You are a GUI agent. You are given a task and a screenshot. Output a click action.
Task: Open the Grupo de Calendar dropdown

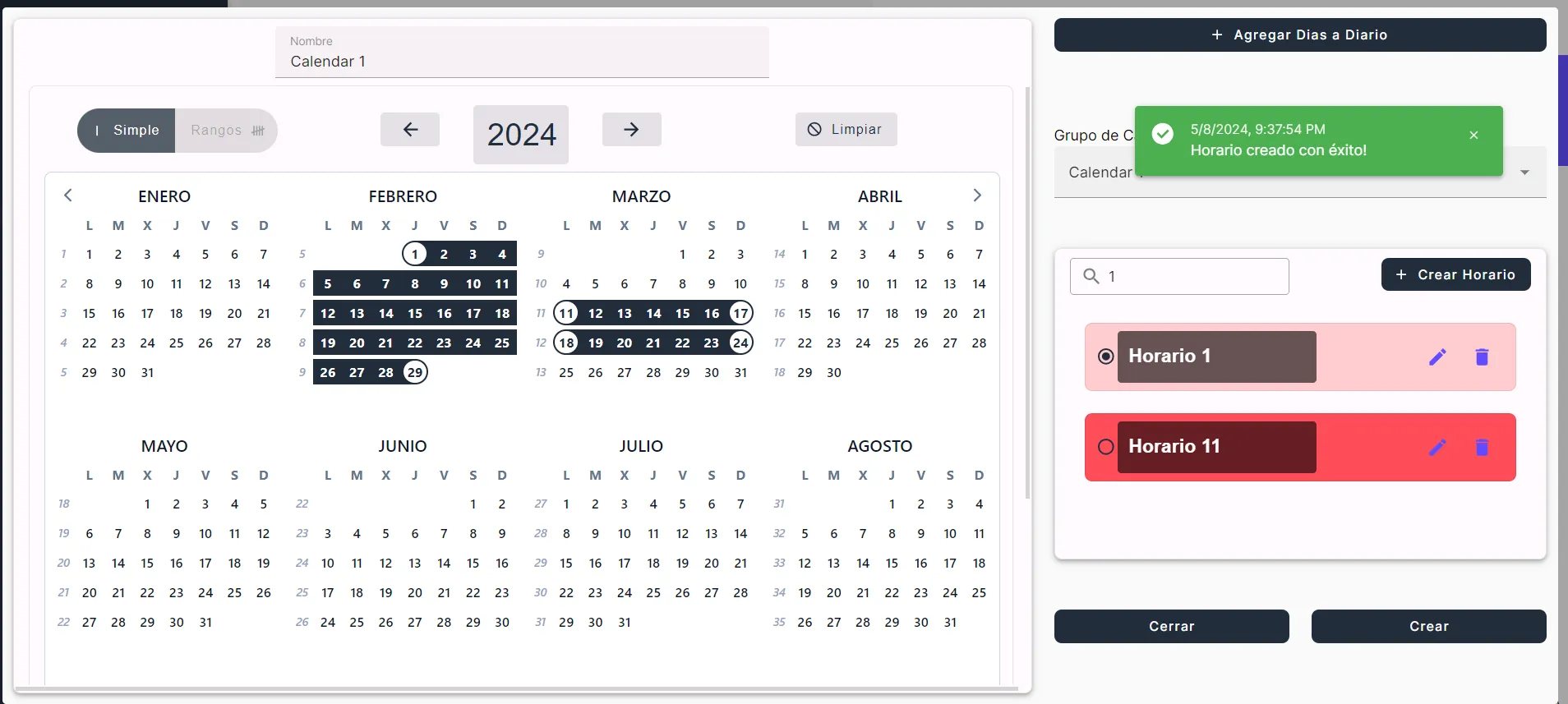tap(1524, 173)
